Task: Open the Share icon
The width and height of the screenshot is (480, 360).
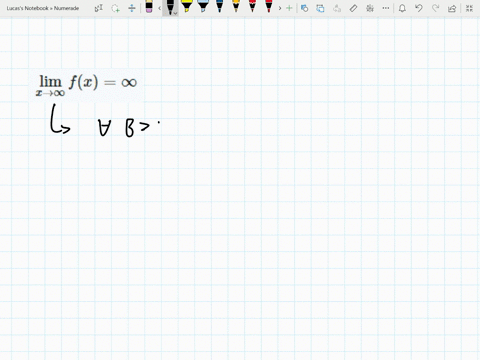Action: tap(452, 8)
